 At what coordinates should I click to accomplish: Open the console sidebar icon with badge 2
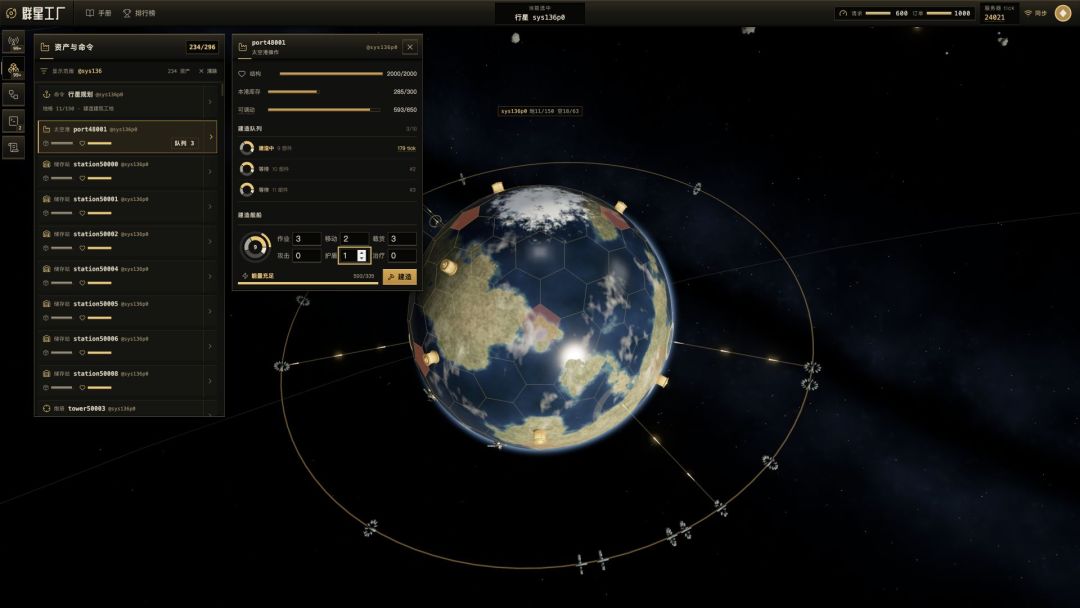tap(14, 121)
